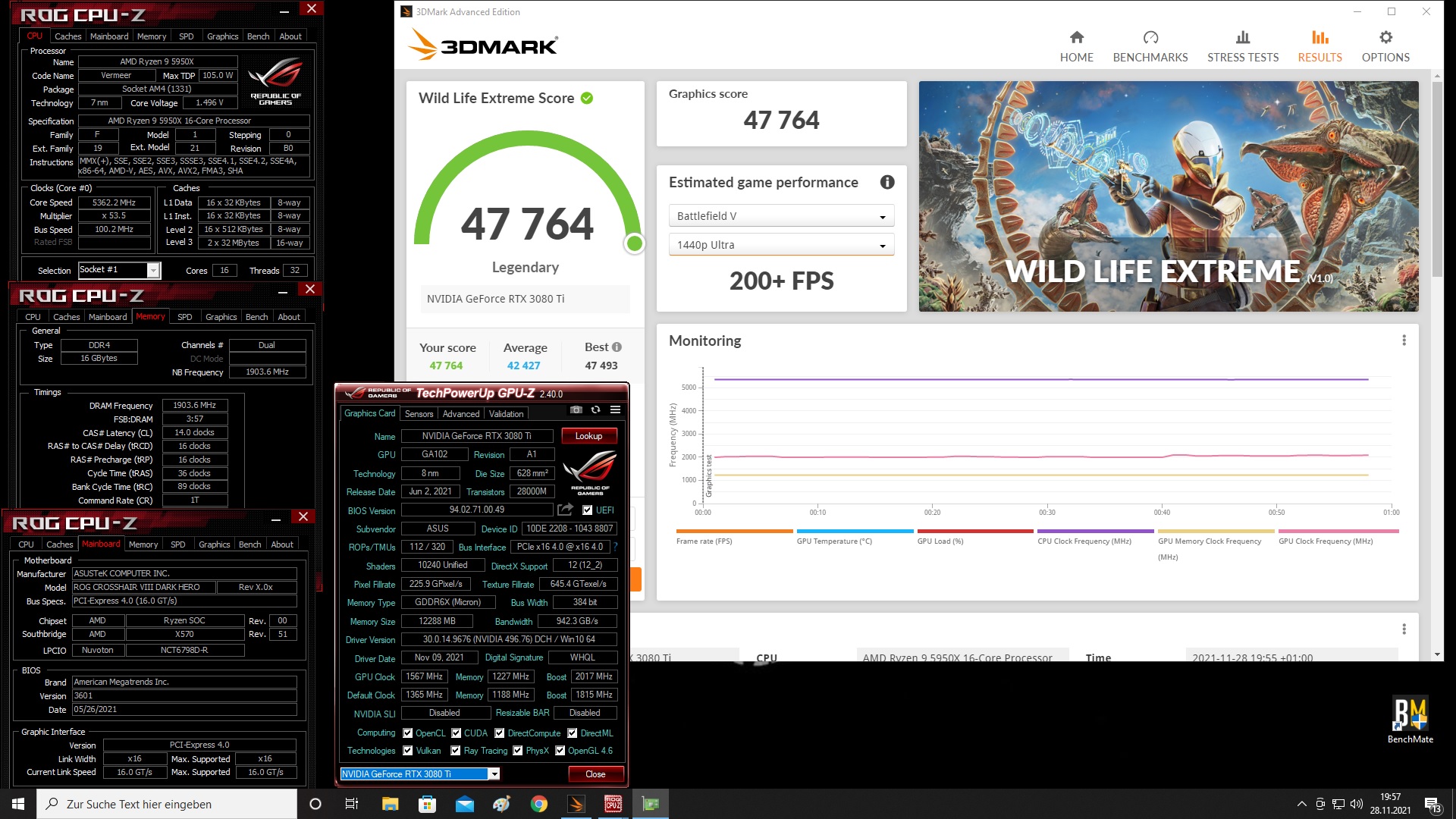Open Cortana from the taskbar
The width and height of the screenshot is (1456, 819).
pos(315,804)
